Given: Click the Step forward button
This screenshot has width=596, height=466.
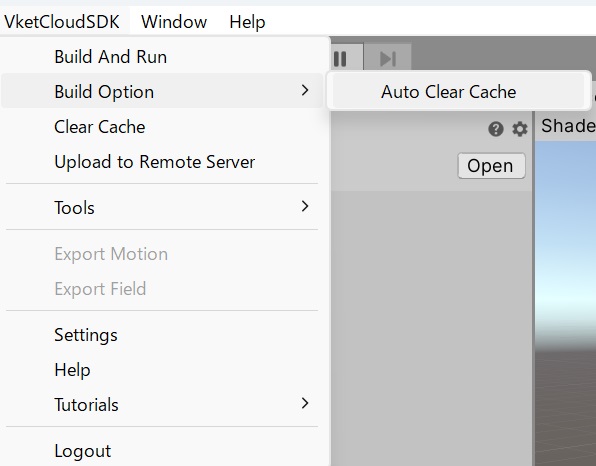Looking at the screenshot, I should click(x=388, y=58).
